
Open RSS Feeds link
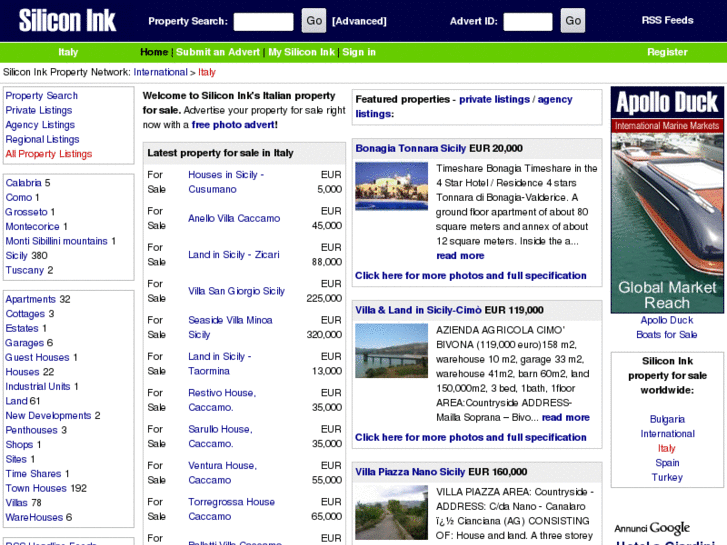(x=667, y=20)
